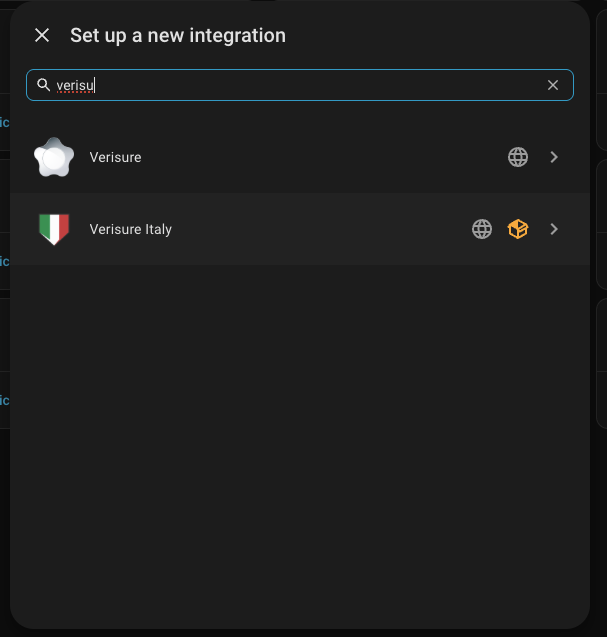Edit the integration search field
The image size is (607, 637).
tap(300, 85)
